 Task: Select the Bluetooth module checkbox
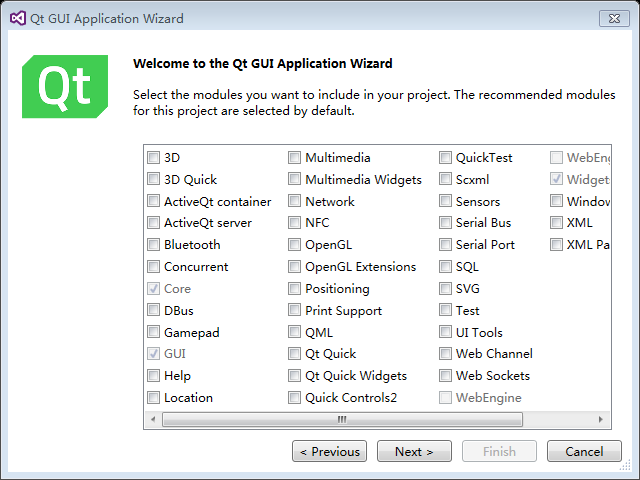(153, 245)
